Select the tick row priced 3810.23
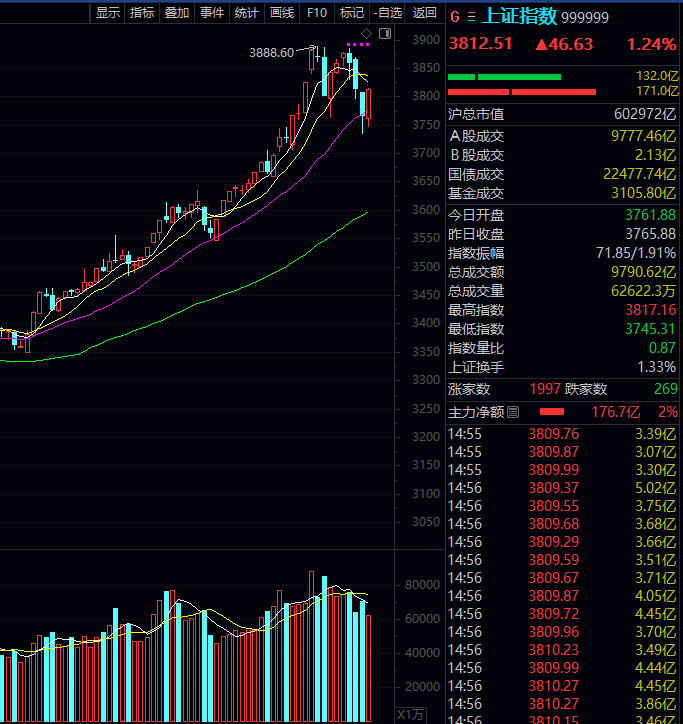683x724 pixels. [x=563, y=650]
